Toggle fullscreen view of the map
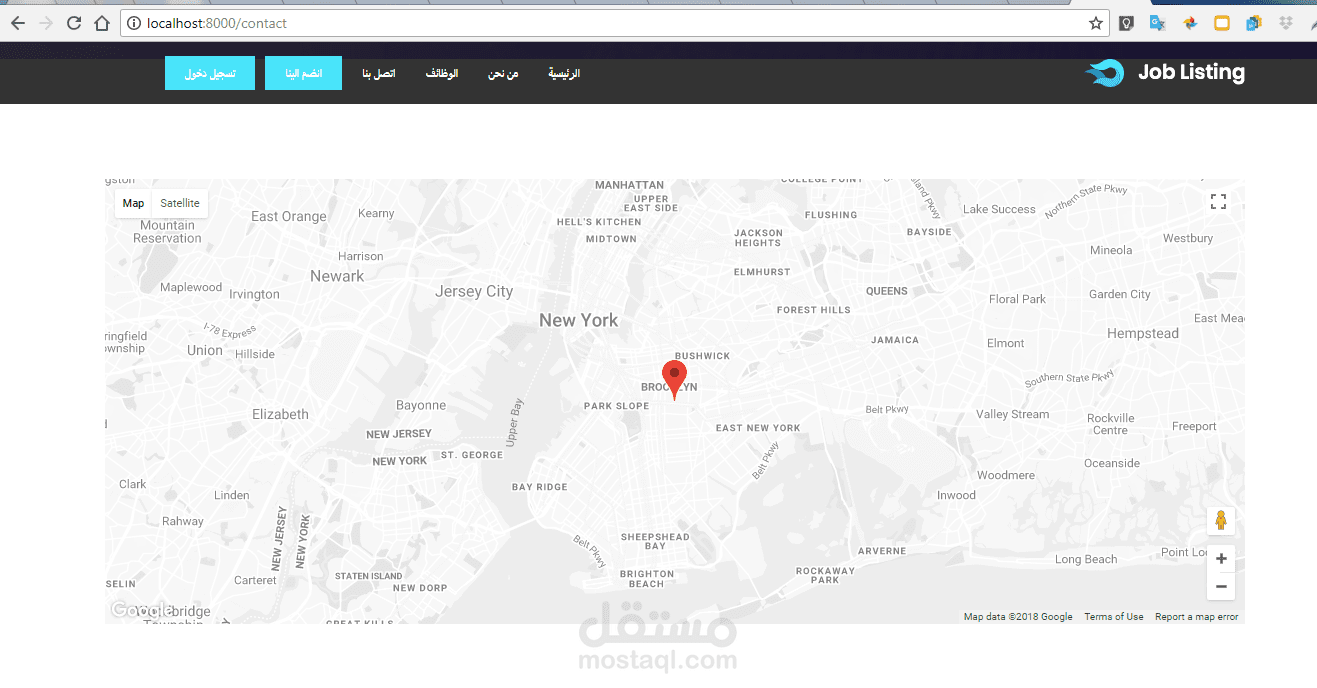Image resolution: width=1317 pixels, height=688 pixels. point(1218,202)
